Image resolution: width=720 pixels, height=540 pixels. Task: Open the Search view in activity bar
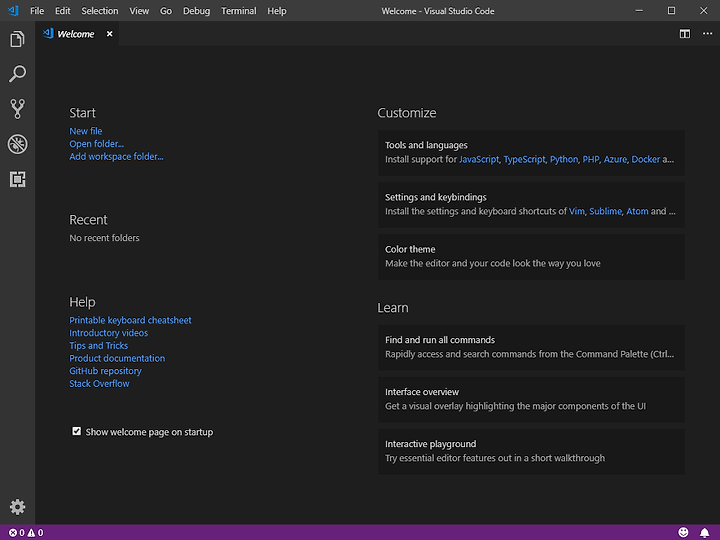click(17, 74)
